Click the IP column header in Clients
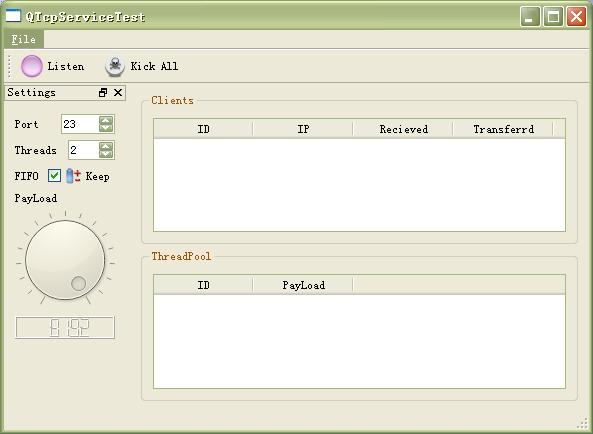This screenshot has width=593, height=434. [x=303, y=129]
